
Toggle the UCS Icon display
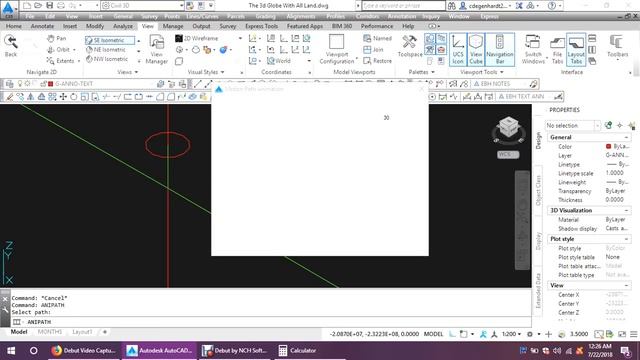point(458,49)
